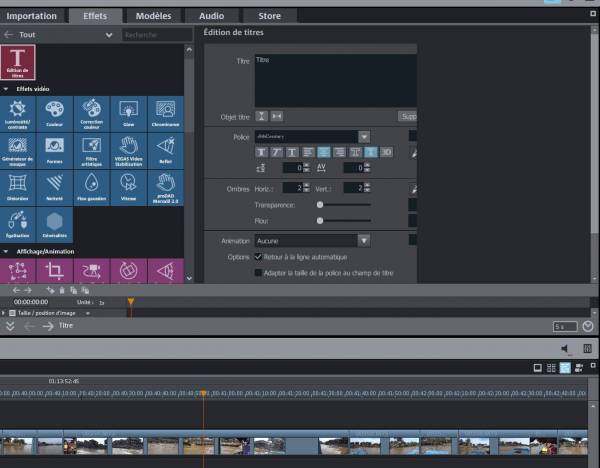This screenshot has height=468, width=600.
Task: Open the Audio tab
Action: (x=211, y=16)
